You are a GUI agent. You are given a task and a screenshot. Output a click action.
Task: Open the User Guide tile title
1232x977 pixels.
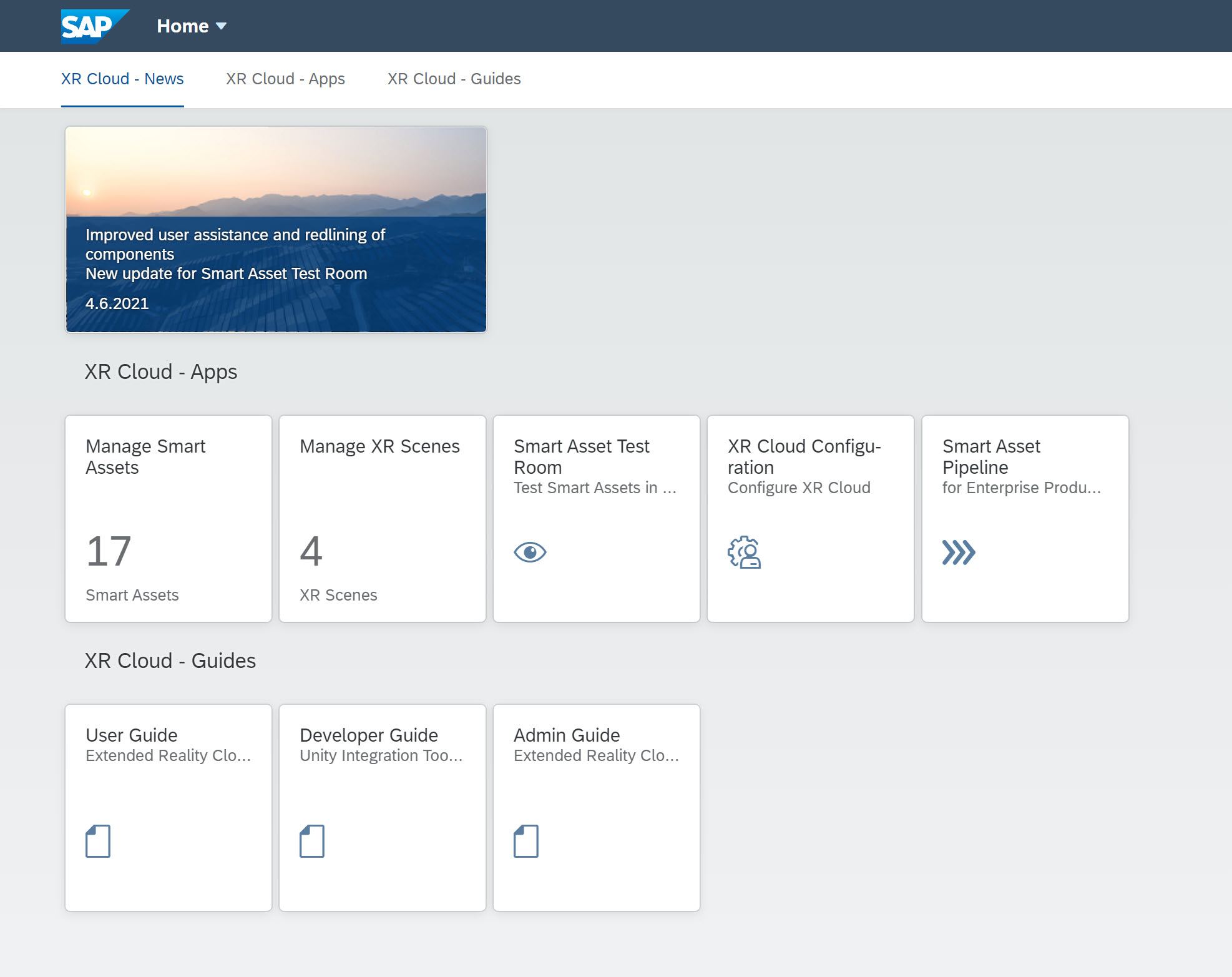[131, 735]
